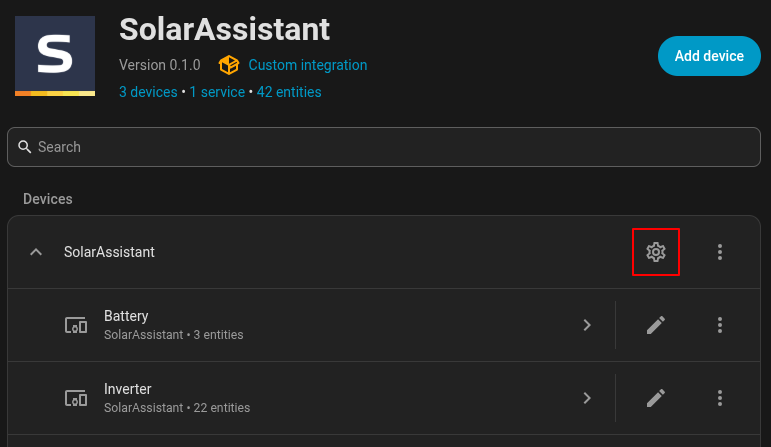This screenshot has width=771, height=447.
Task: Open the SolarAssistant entry three-dot menu
Action: point(720,252)
